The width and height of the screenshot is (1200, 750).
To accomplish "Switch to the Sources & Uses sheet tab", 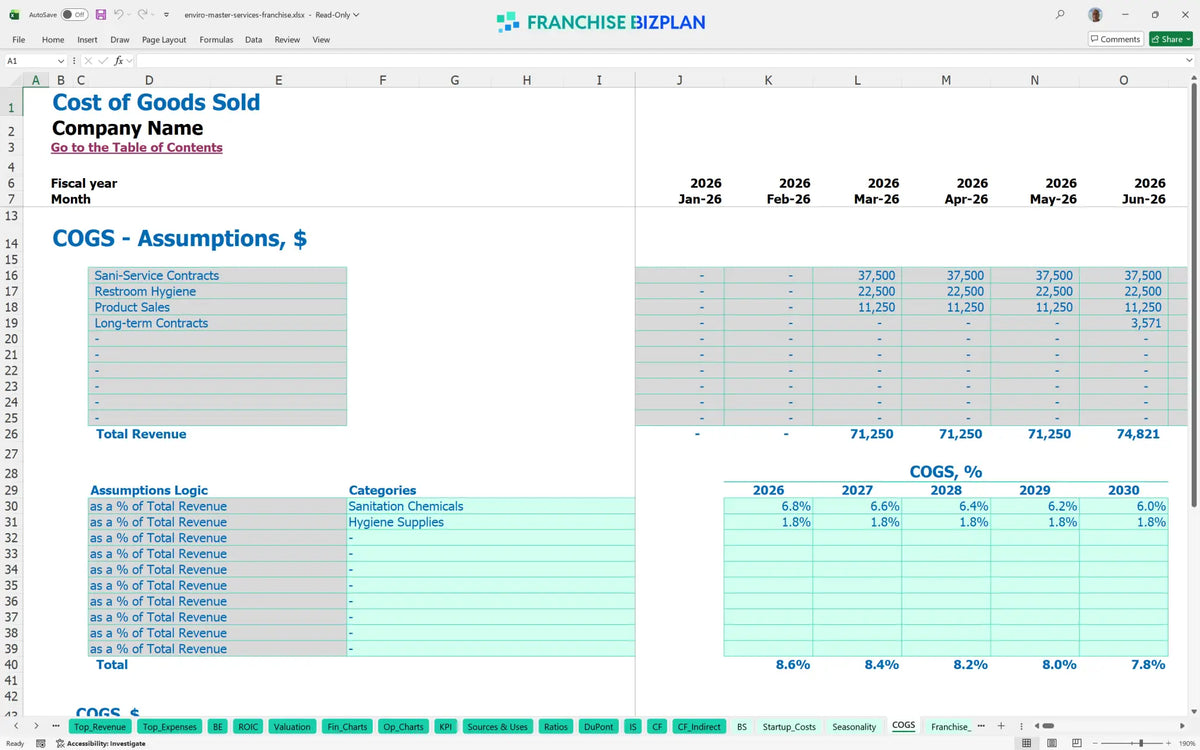I will click(498, 726).
